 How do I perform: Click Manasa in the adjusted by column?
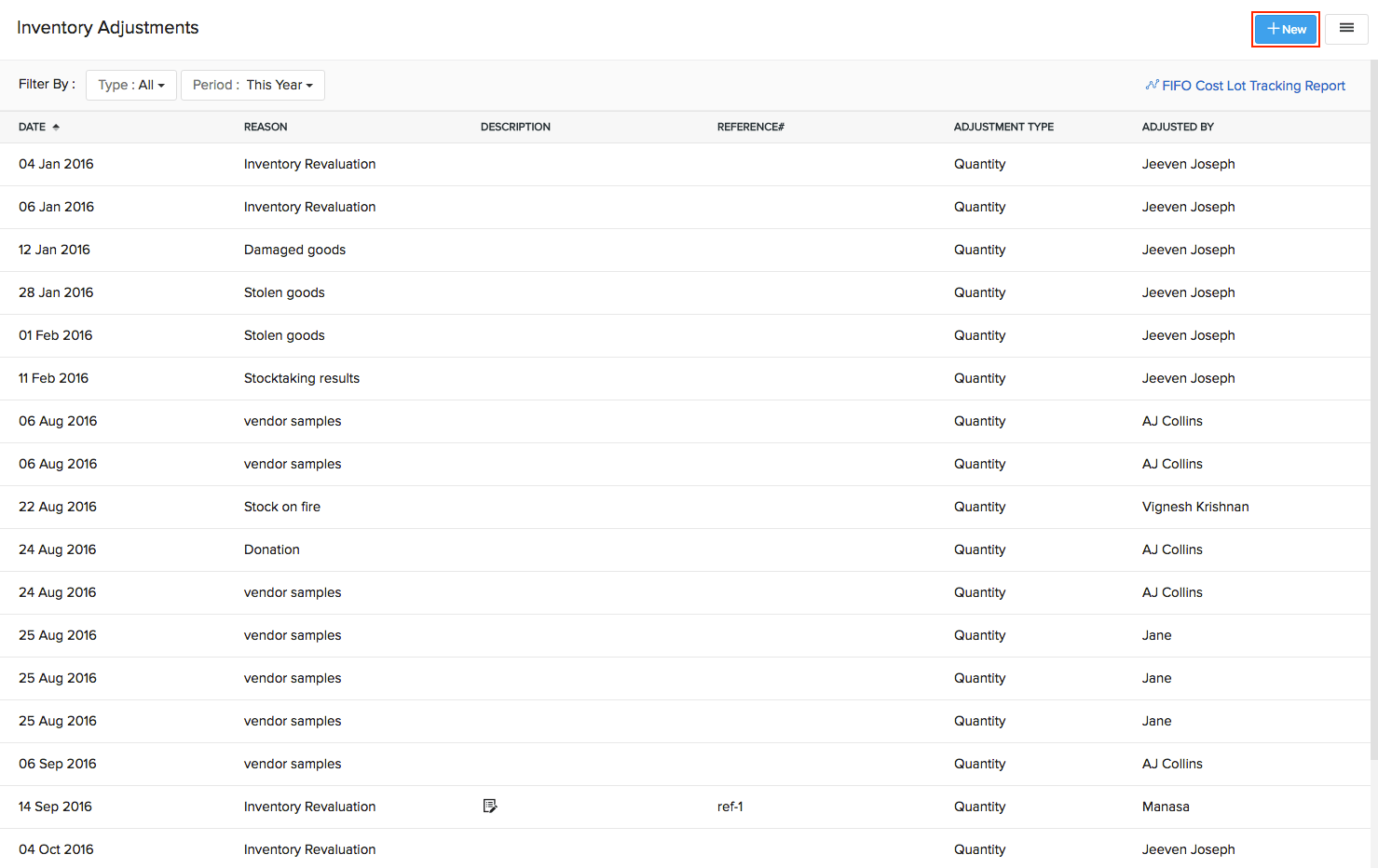pyautogui.click(x=1166, y=807)
